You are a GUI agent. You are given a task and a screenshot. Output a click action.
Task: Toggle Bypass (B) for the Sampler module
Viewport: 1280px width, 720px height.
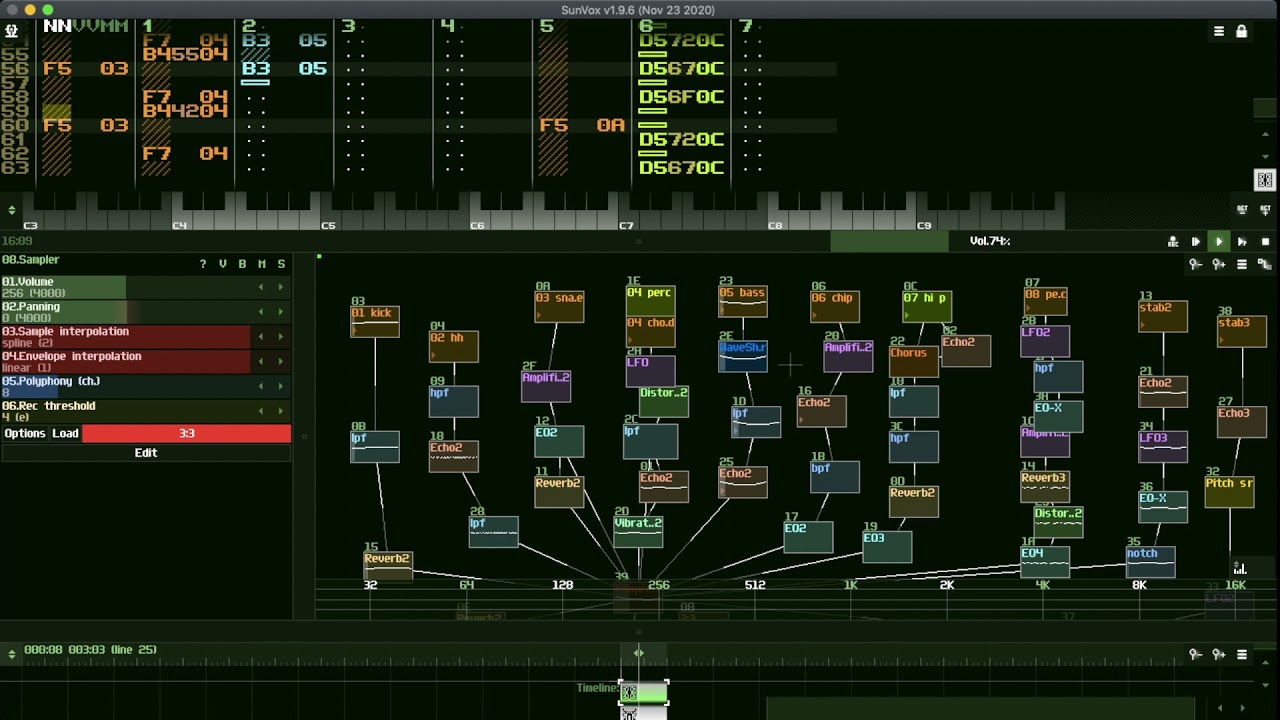pyautogui.click(x=242, y=264)
